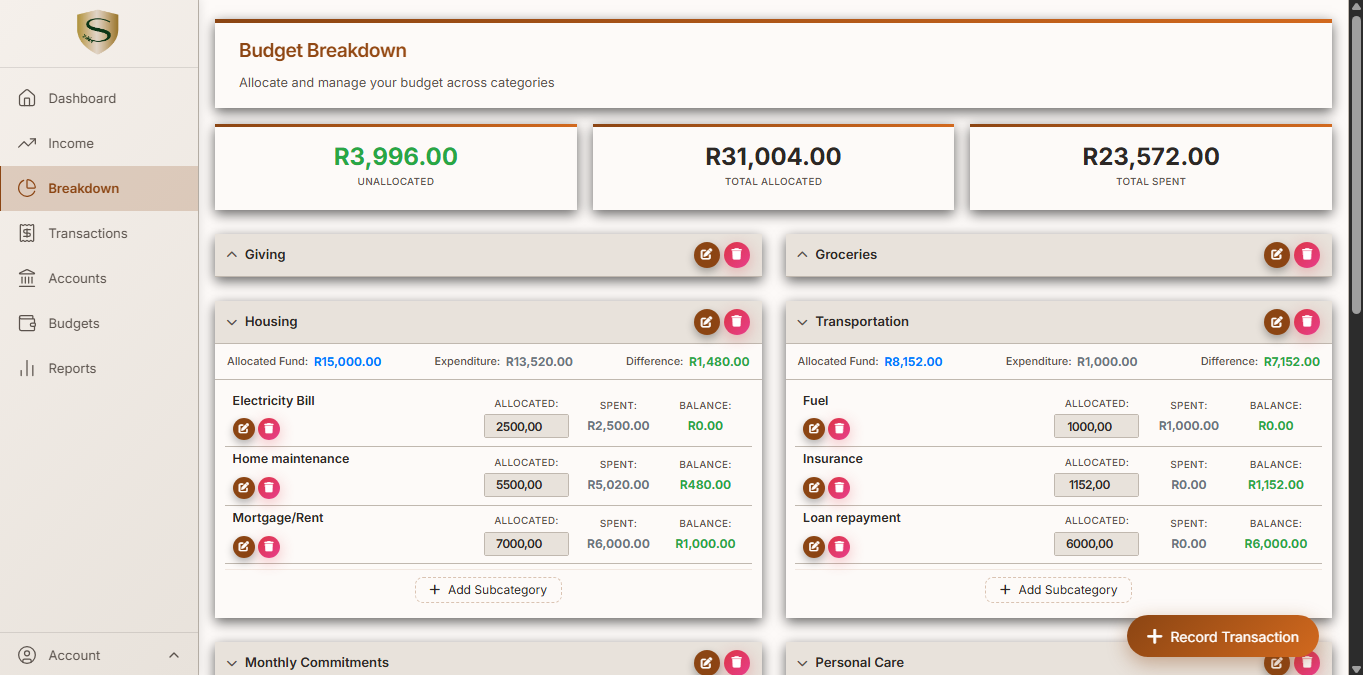Click the edit icon for Electricity Bill subcategory
The width and height of the screenshot is (1363, 675).
(244, 429)
